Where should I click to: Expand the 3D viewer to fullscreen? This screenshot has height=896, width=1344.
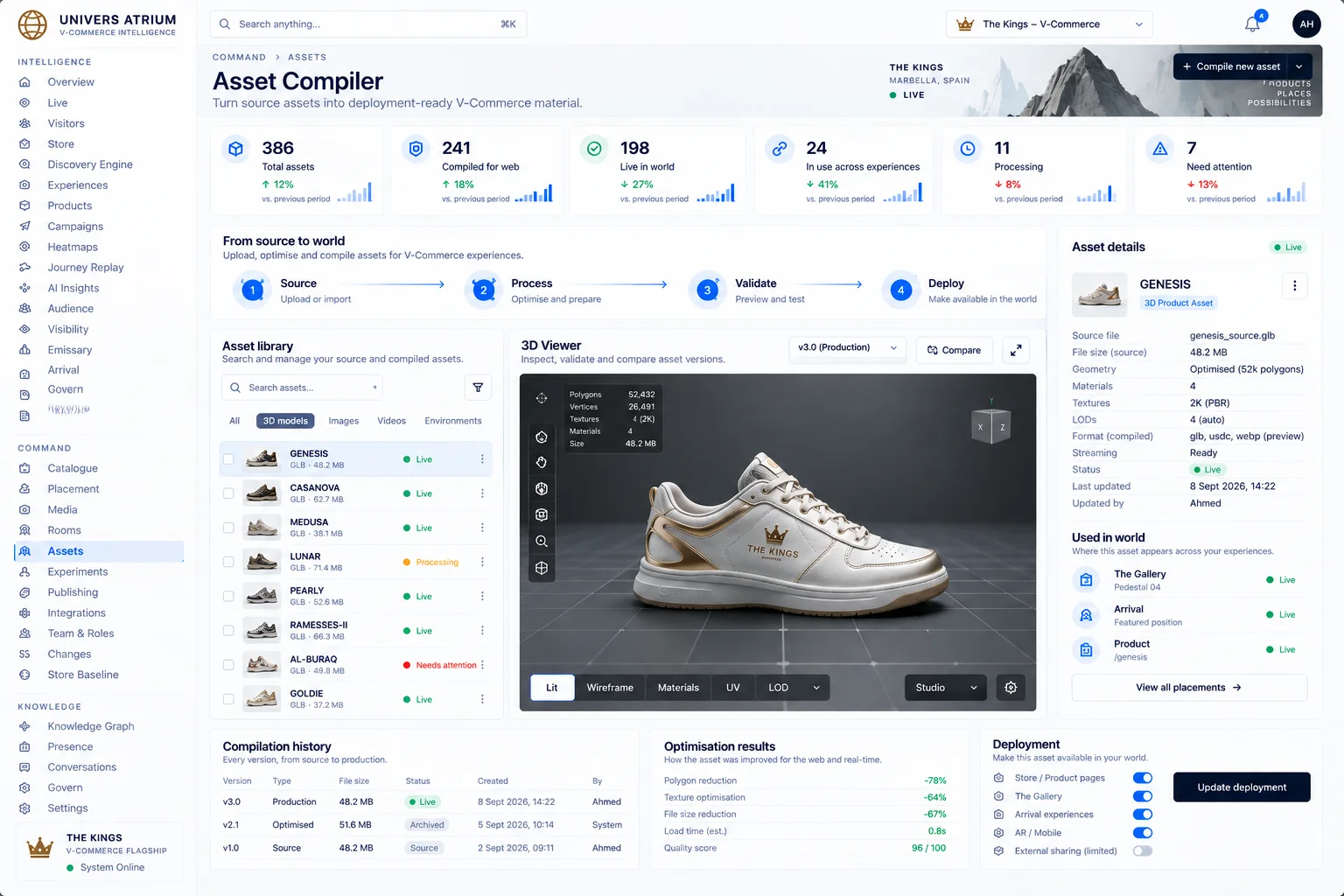pyautogui.click(x=1016, y=350)
